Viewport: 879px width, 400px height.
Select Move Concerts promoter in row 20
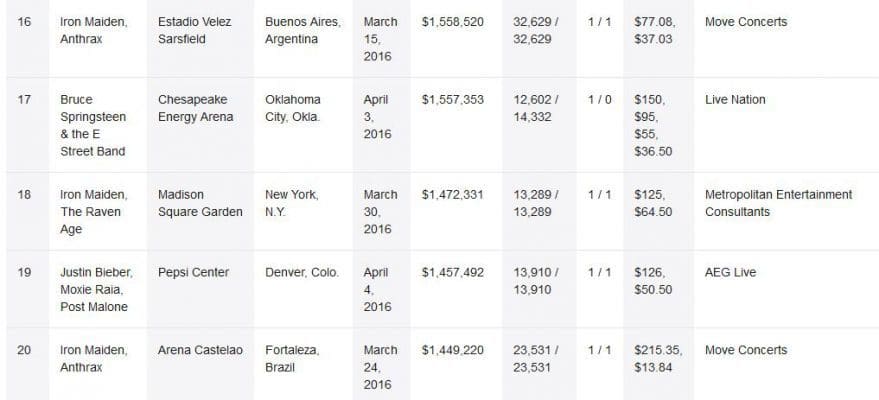pyautogui.click(x=746, y=350)
